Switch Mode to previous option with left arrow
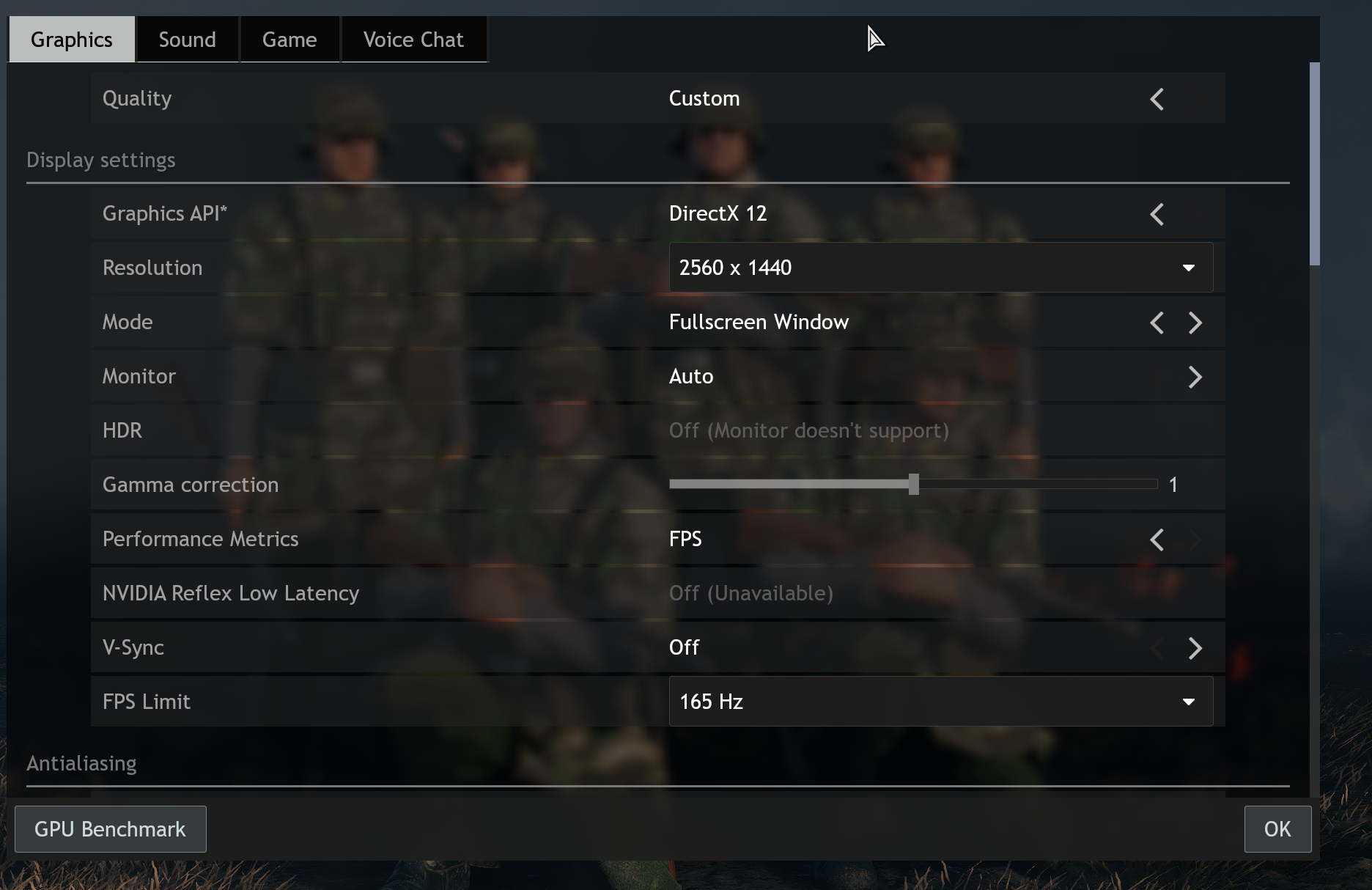This screenshot has width=1372, height=890. point(1157,323)
